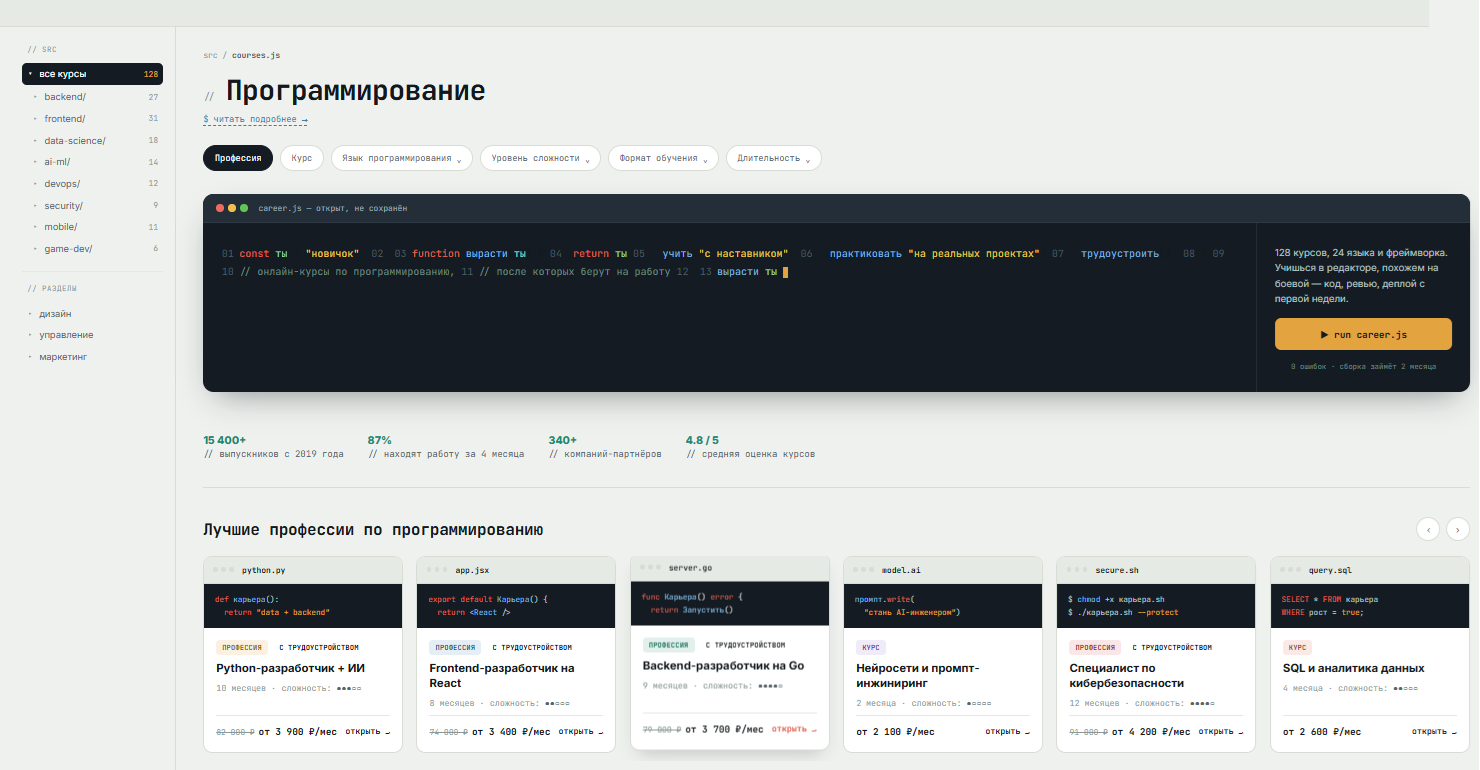Image resolution: width=1480 pixels, height=770 pixels.
Task: Click 'КУРС' badge on SQL и аналитика card
Action: pos(1297,648)
